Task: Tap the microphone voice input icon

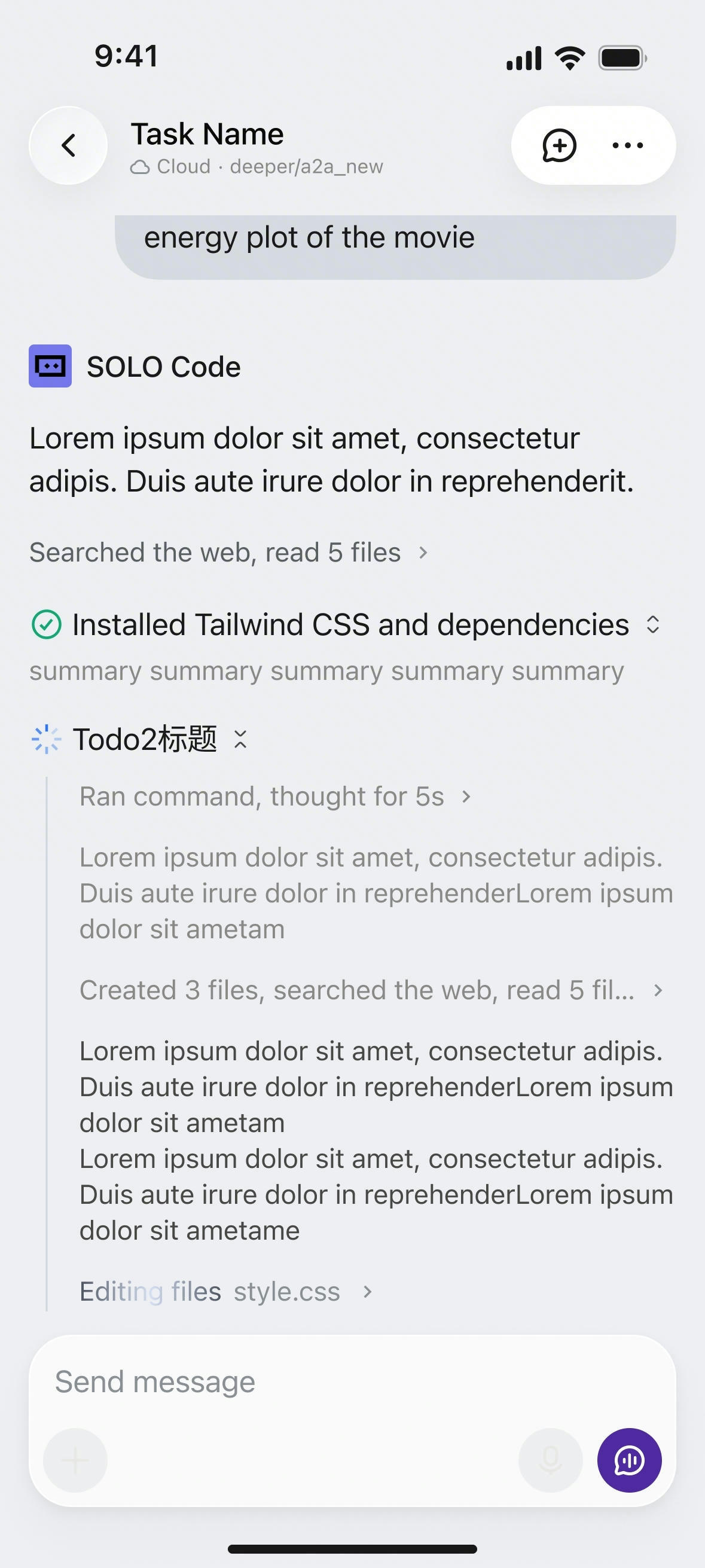Action: [x=550, y=1460]
